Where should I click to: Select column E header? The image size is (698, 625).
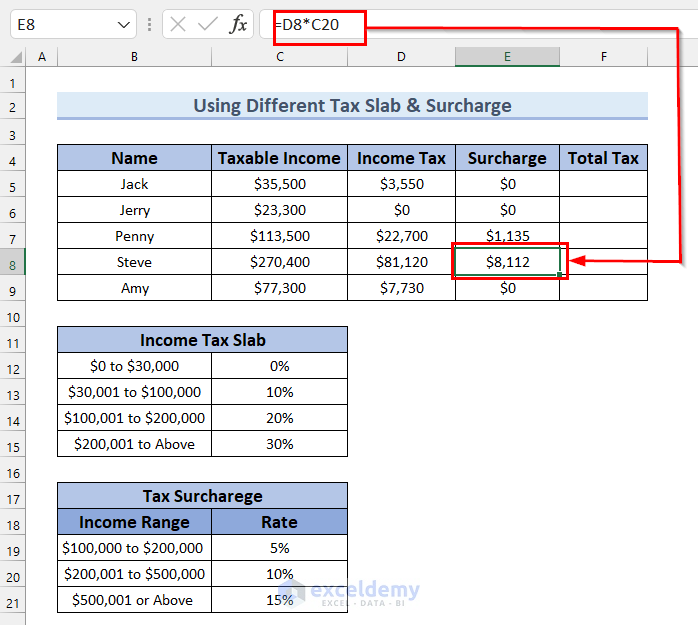click(x=507, y=57)
